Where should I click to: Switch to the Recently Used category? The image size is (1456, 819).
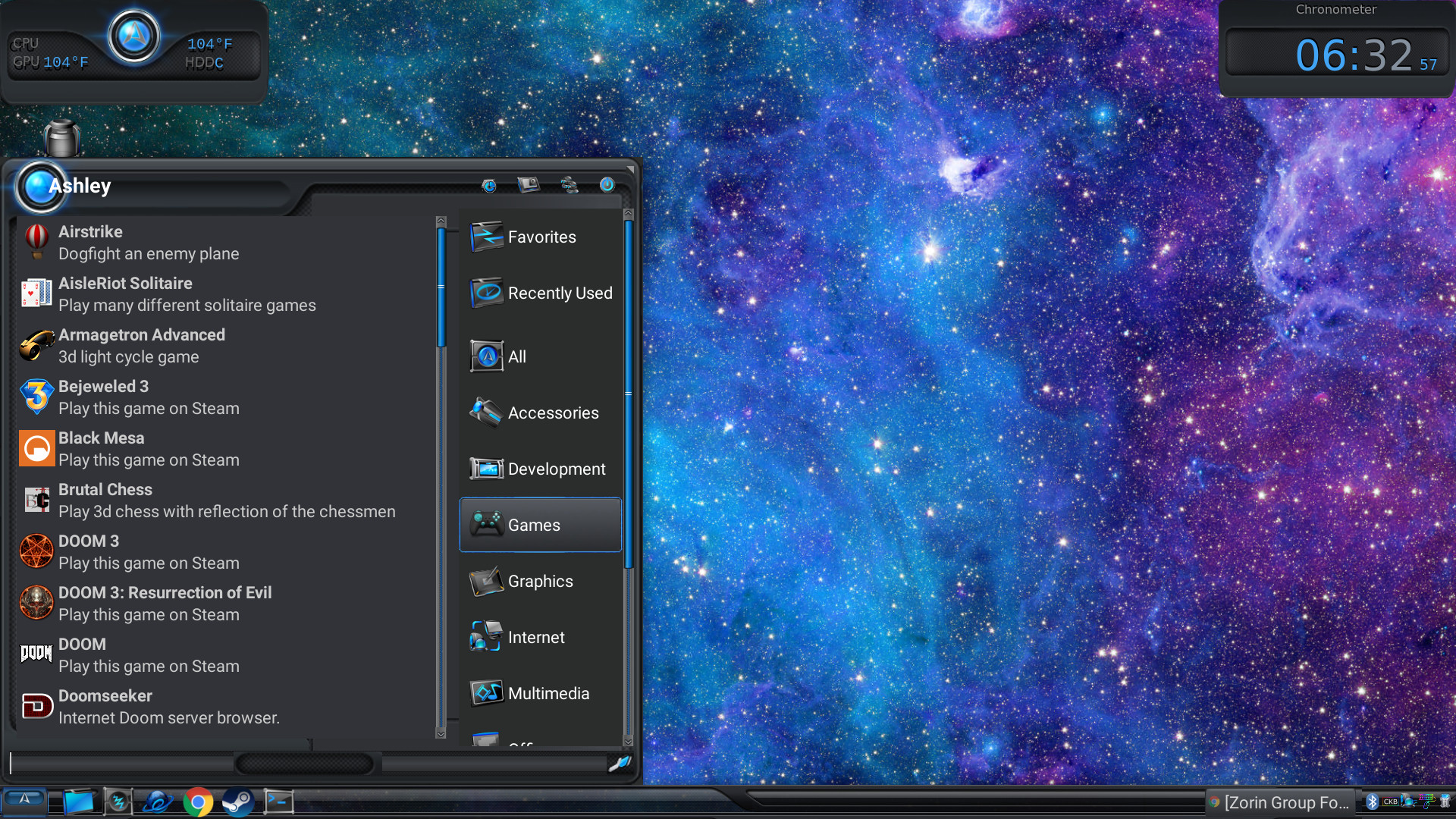(x=540, y=293)
